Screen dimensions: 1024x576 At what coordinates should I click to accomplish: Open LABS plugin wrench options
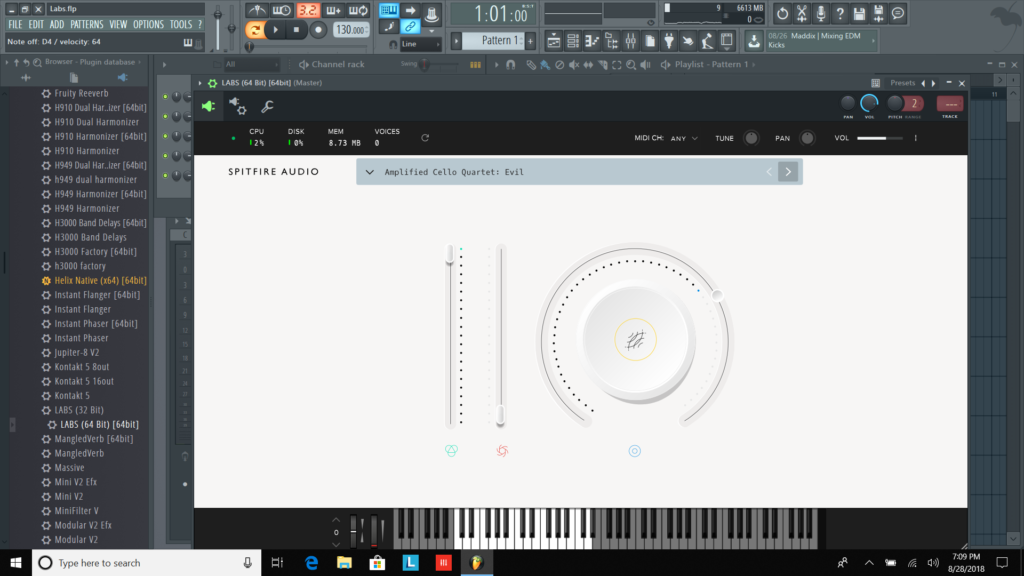(x=267, y=106)
